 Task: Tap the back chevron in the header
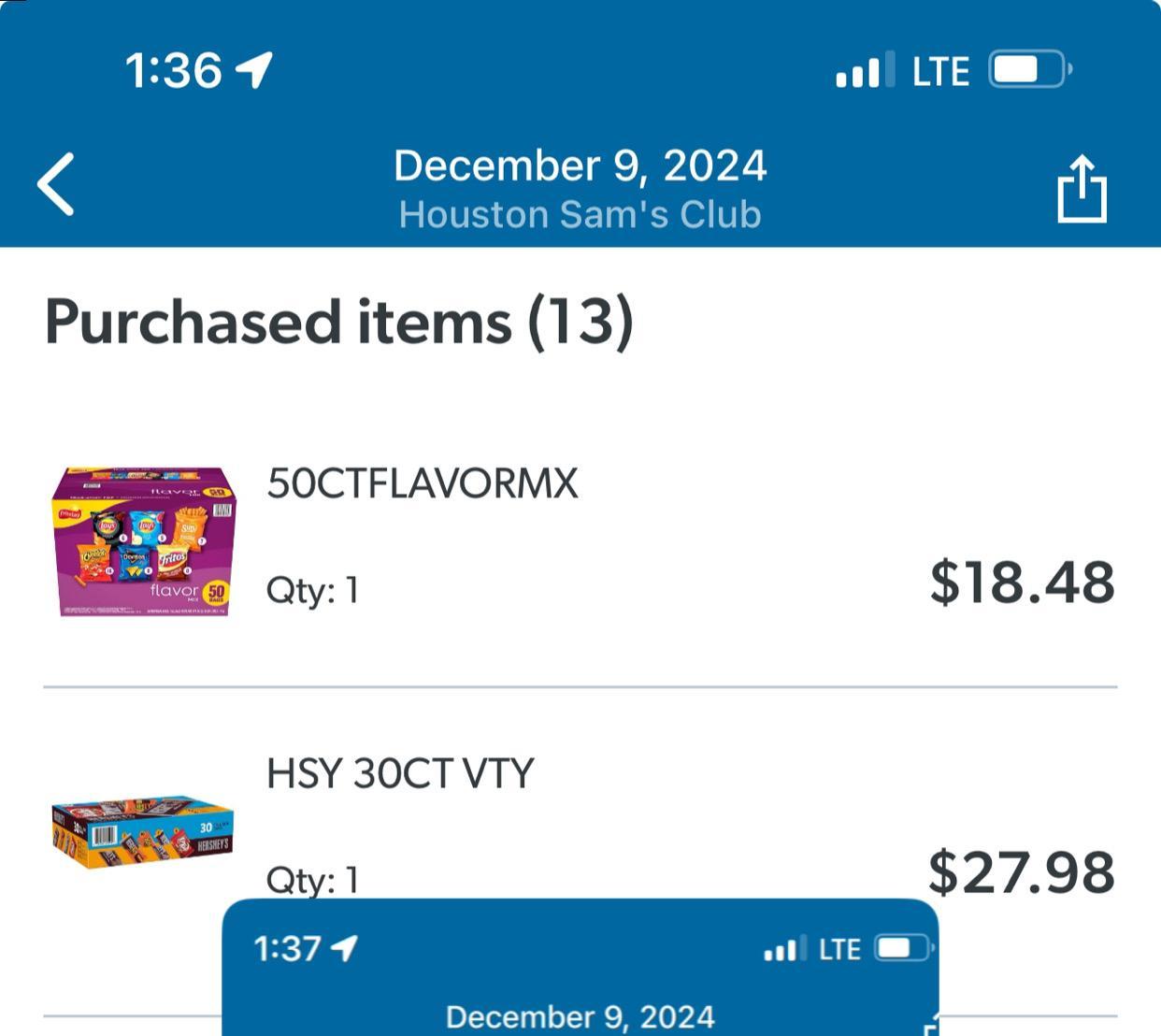point(56,184)
